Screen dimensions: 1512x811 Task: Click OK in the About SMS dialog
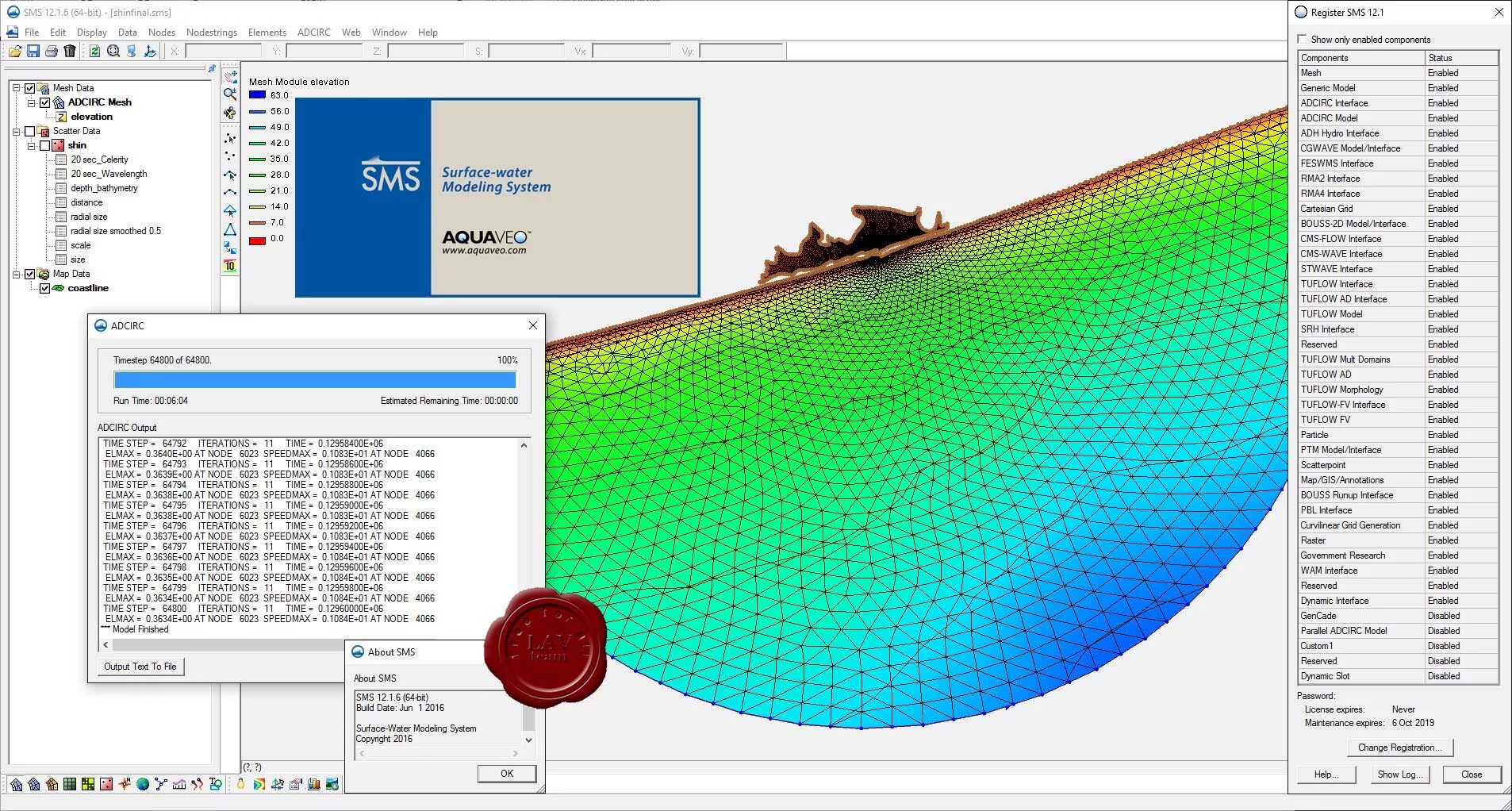tap(507, 774)
